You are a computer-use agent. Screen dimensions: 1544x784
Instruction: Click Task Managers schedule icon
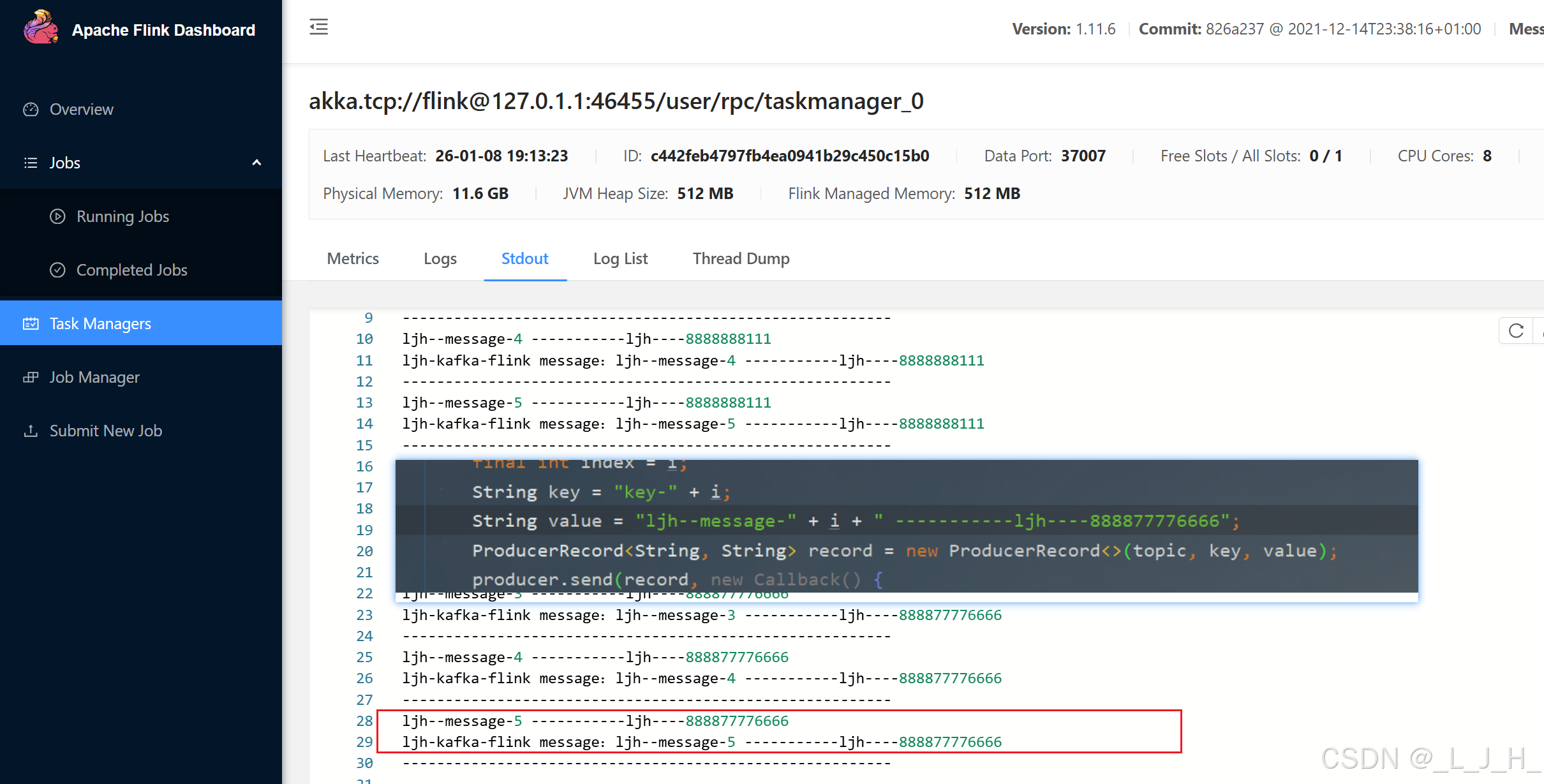pos(31,324)
